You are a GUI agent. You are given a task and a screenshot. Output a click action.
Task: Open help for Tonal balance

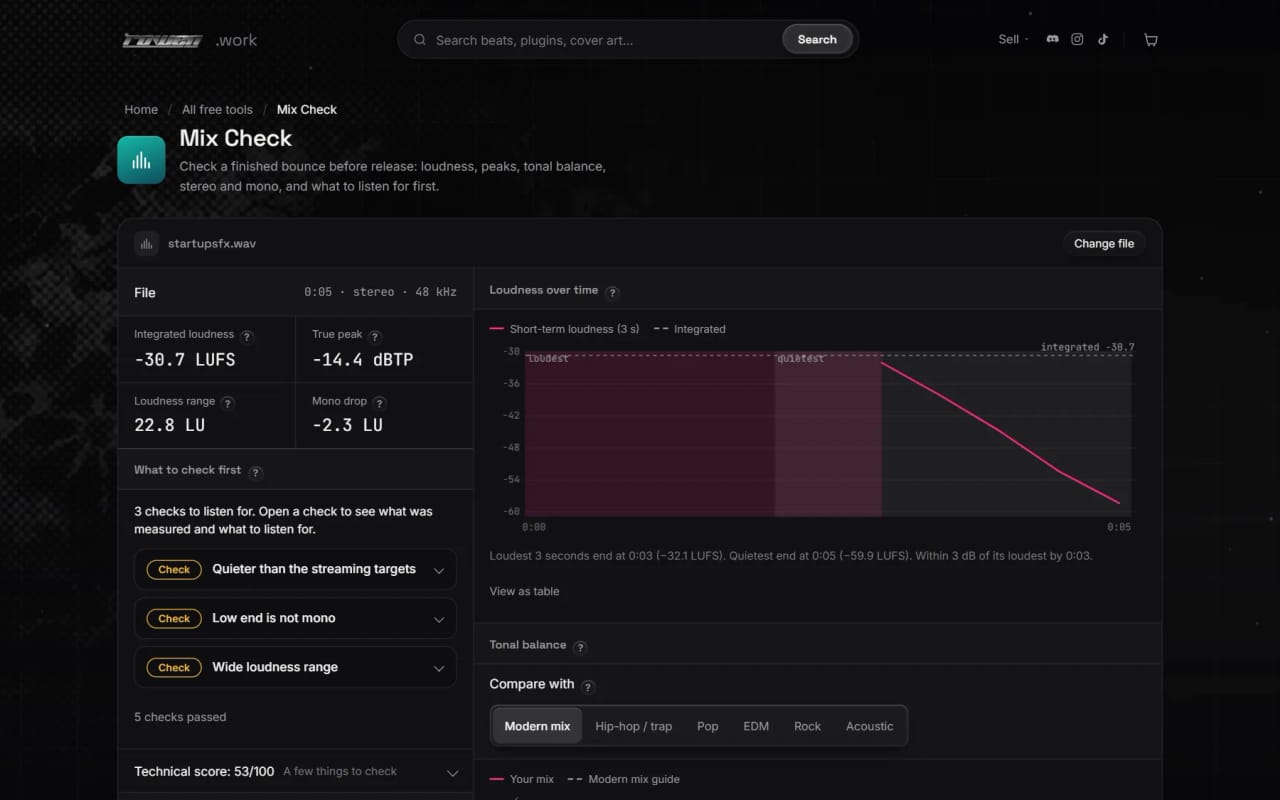coord(580,647)
